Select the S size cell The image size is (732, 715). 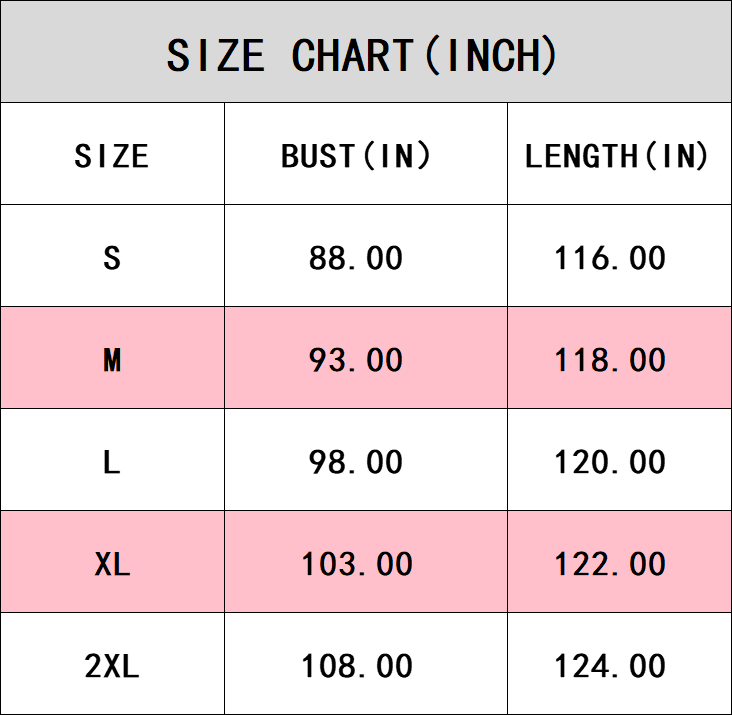(x=112, y=258)
